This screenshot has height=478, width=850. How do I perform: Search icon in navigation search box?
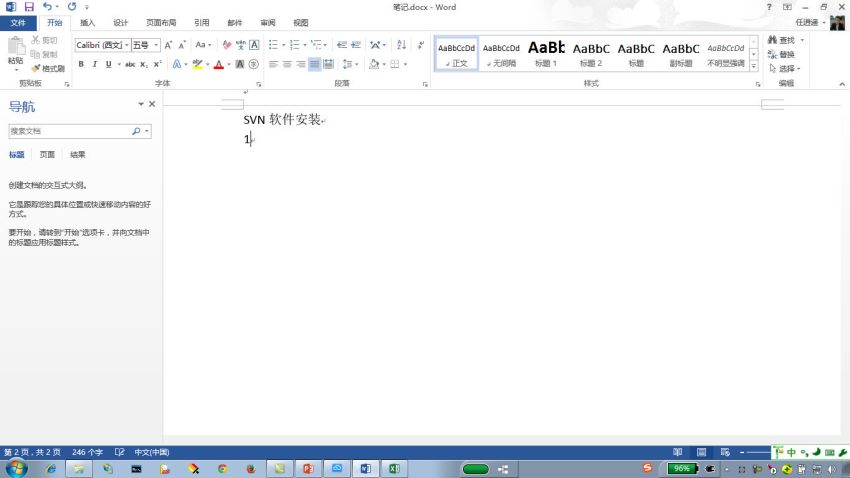tap(136, 131)
